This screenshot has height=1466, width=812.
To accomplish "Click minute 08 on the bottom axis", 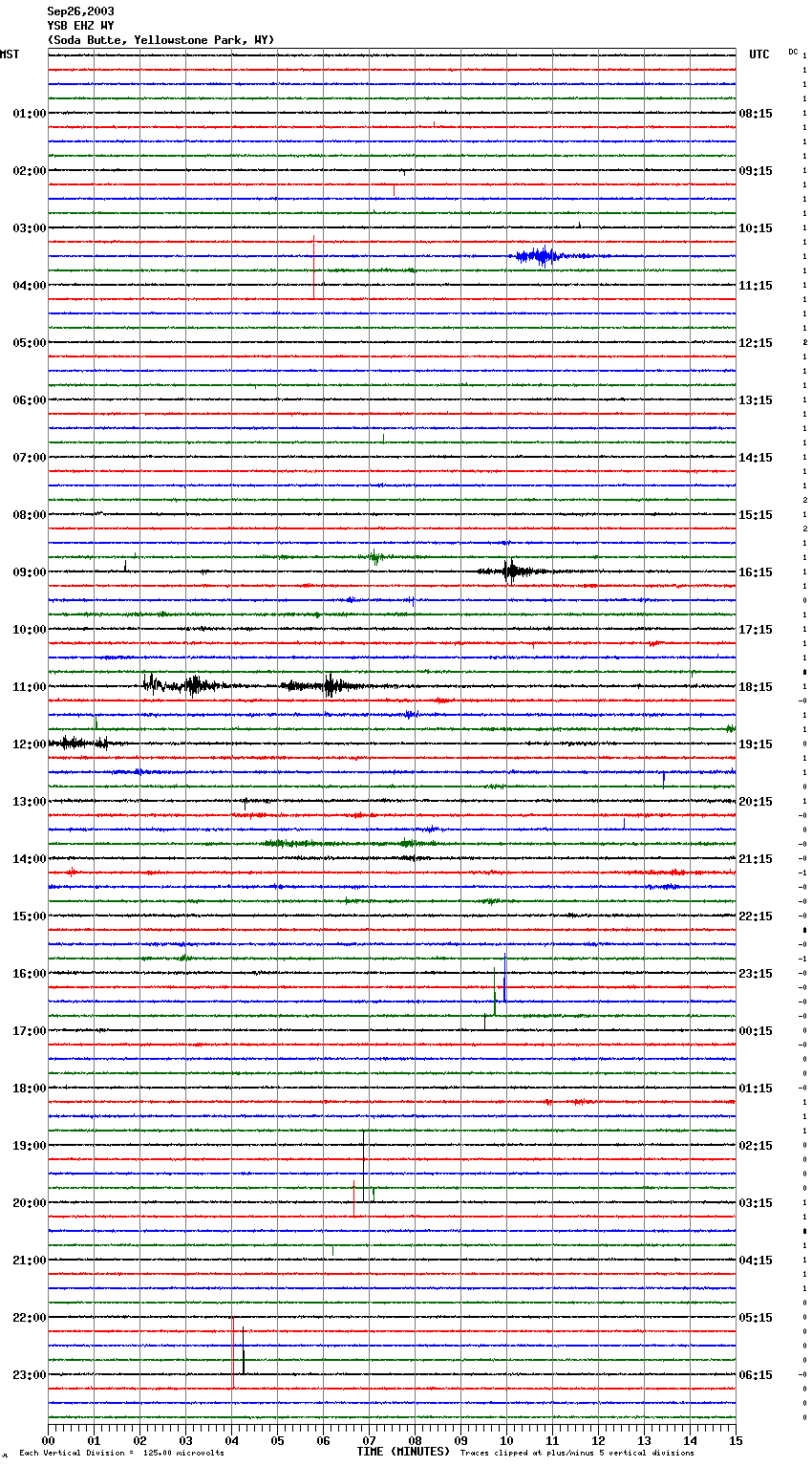I will pyautogui.click(x=415, y=1440).
